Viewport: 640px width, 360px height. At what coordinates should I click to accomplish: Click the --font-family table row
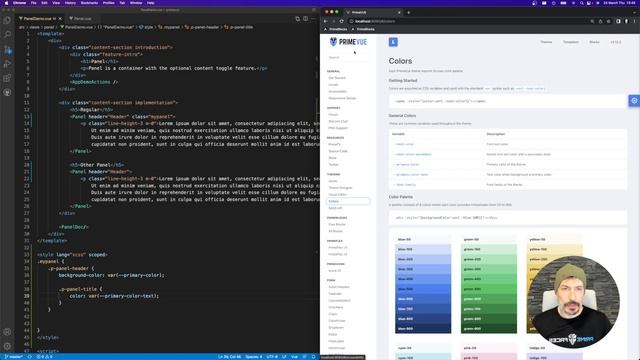508,184
